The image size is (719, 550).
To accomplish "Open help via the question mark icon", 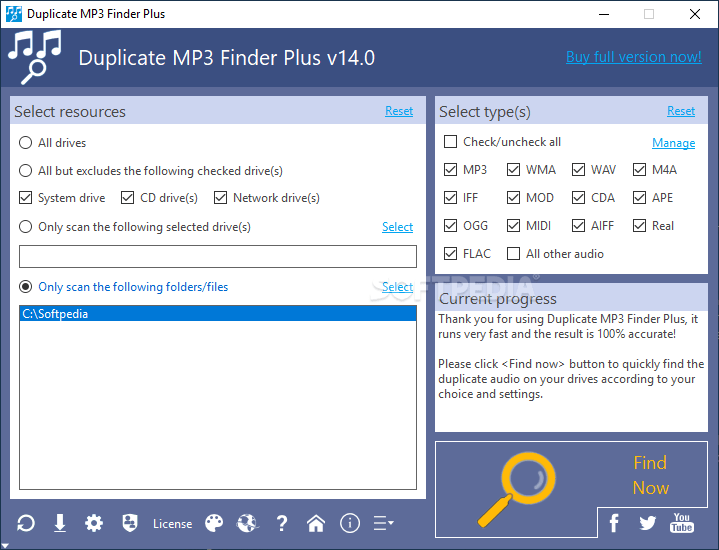I will pyautogui.click(x=282, y=523).
